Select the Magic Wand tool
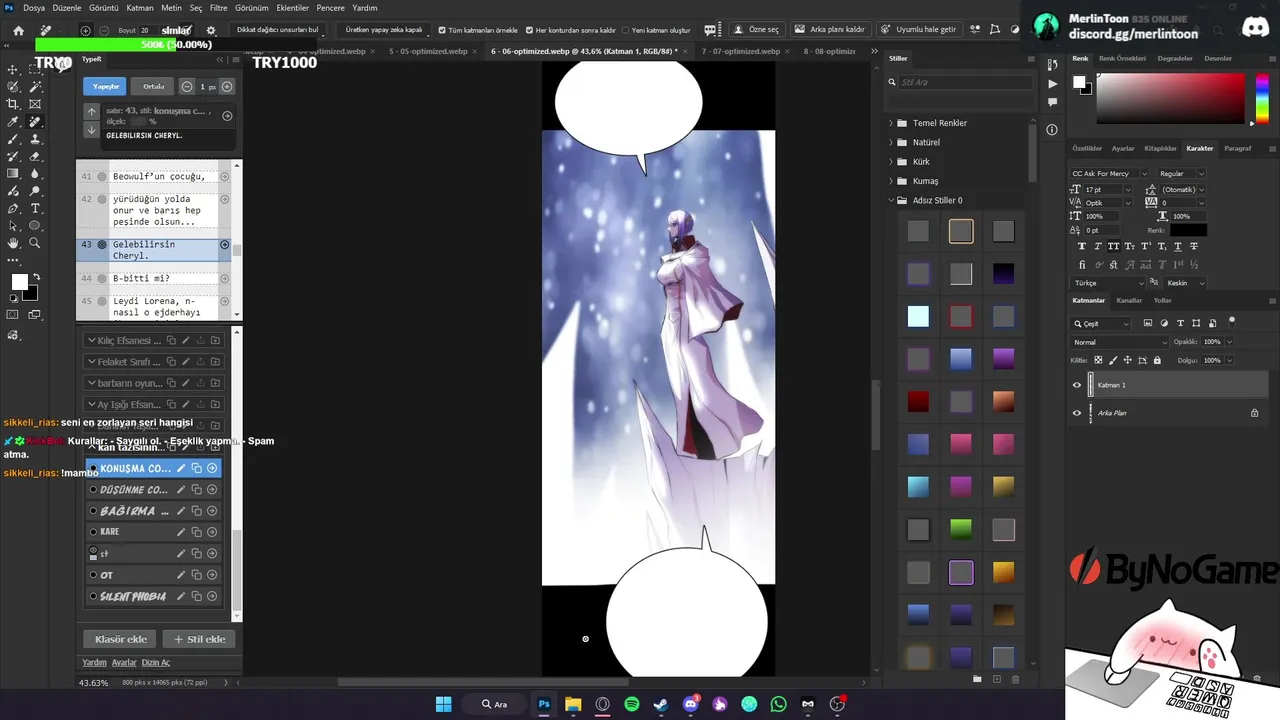1280x720 pixels. [x=35, y=87]
